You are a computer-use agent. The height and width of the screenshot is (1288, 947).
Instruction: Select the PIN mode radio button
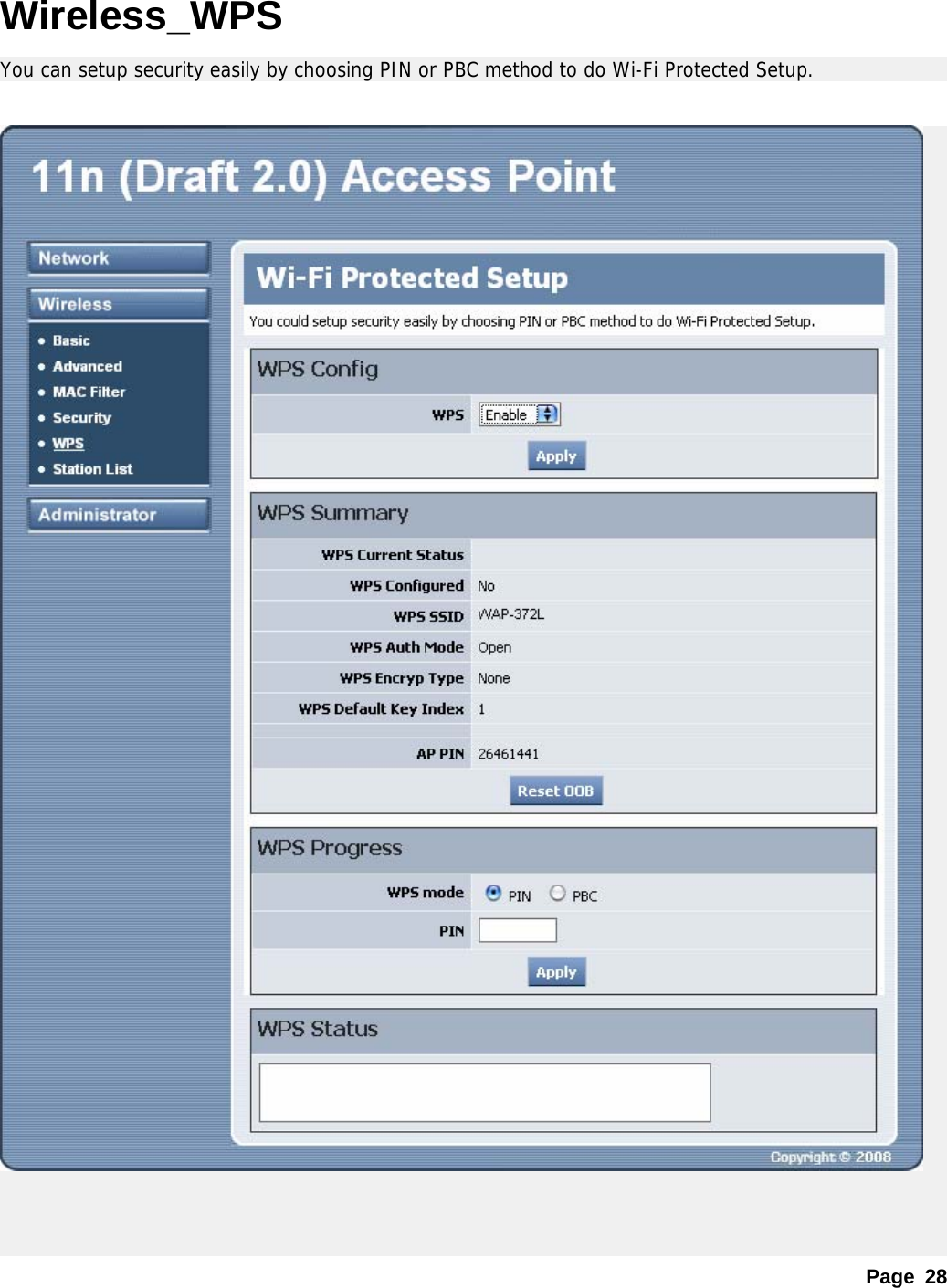493,893
